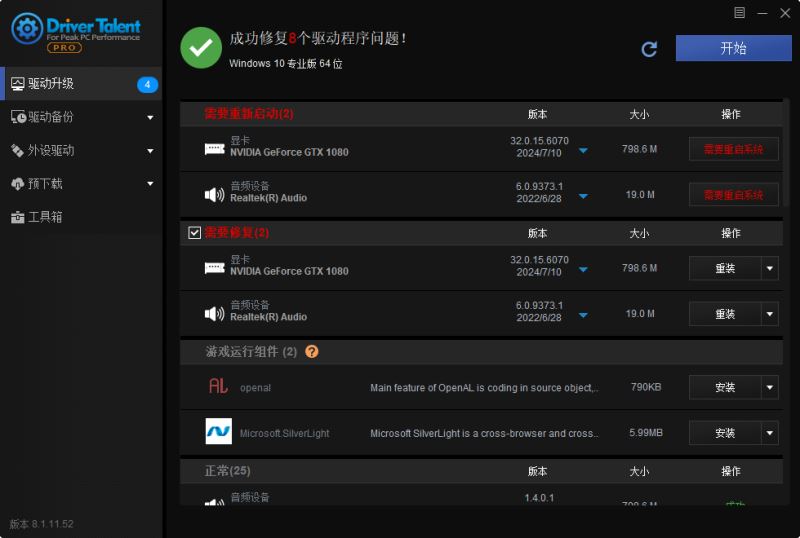Click the Microsoft SilverLight icon
Image resolution: width=800 pixels, height=538 pixels.
218,431
